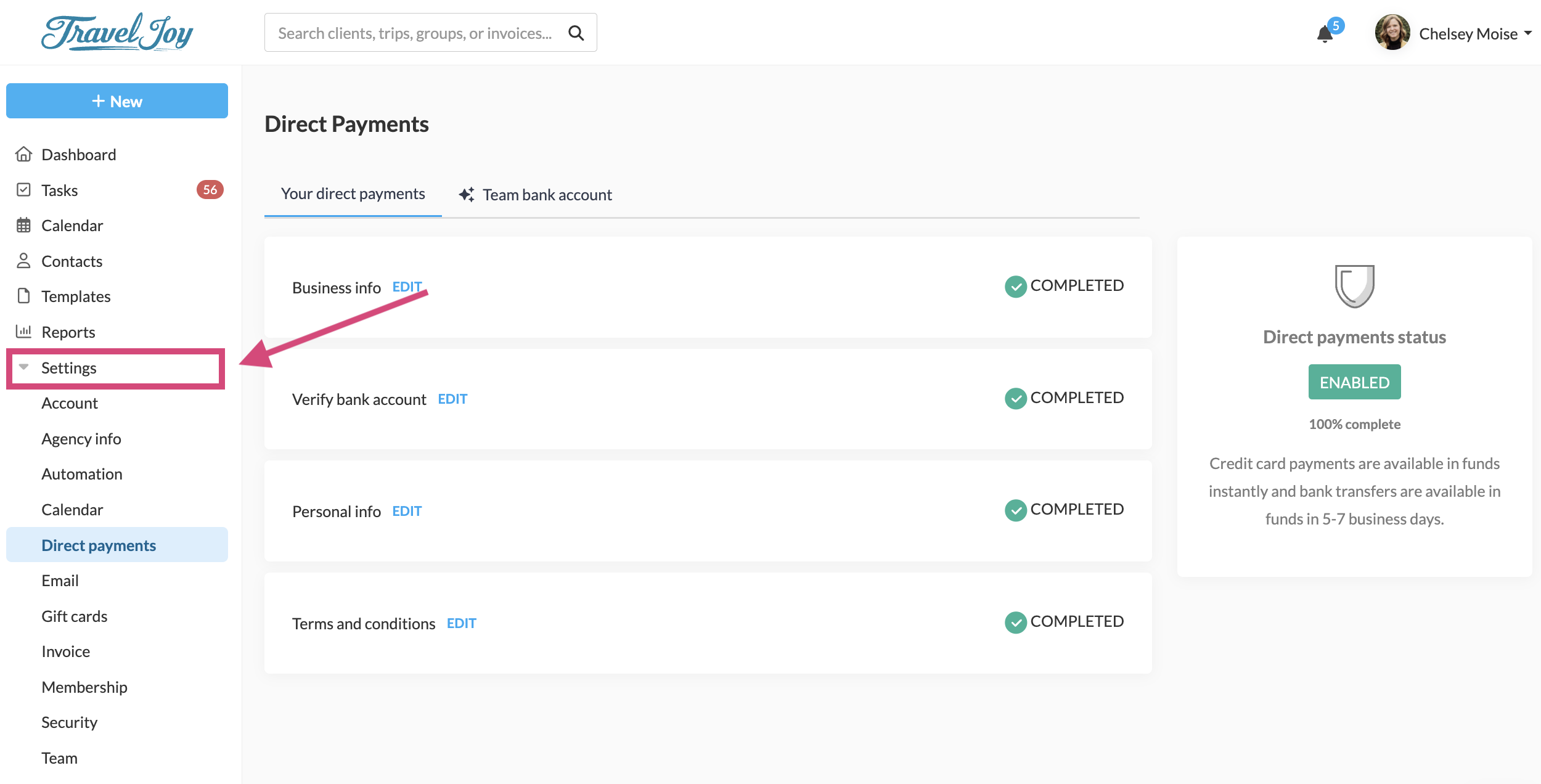
Task: Click the Templates document icon
Action: click(x=23, y=296)
